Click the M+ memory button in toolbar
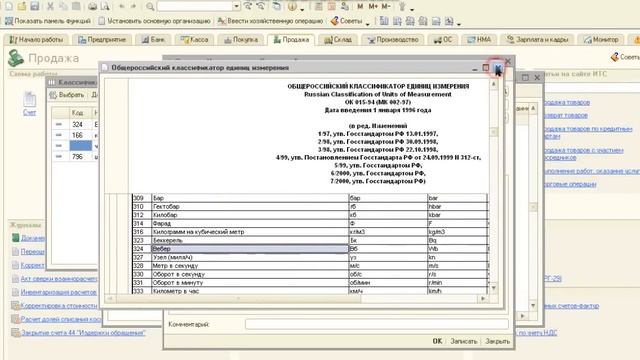Viewport: 640px width, 360px height. pos(373,6)
